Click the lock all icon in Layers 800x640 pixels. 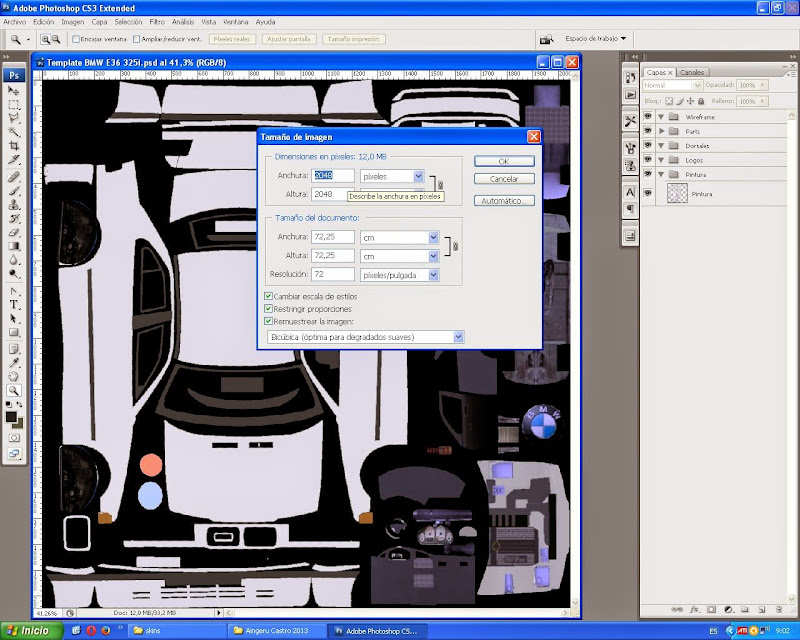point(701,101)
